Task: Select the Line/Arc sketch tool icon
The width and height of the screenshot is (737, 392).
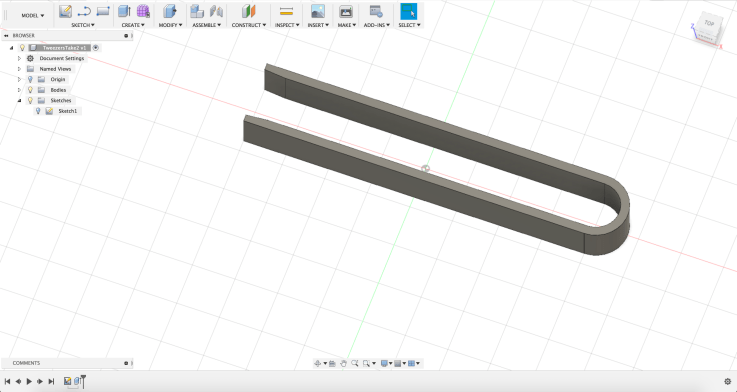Action: pos(84,11)
